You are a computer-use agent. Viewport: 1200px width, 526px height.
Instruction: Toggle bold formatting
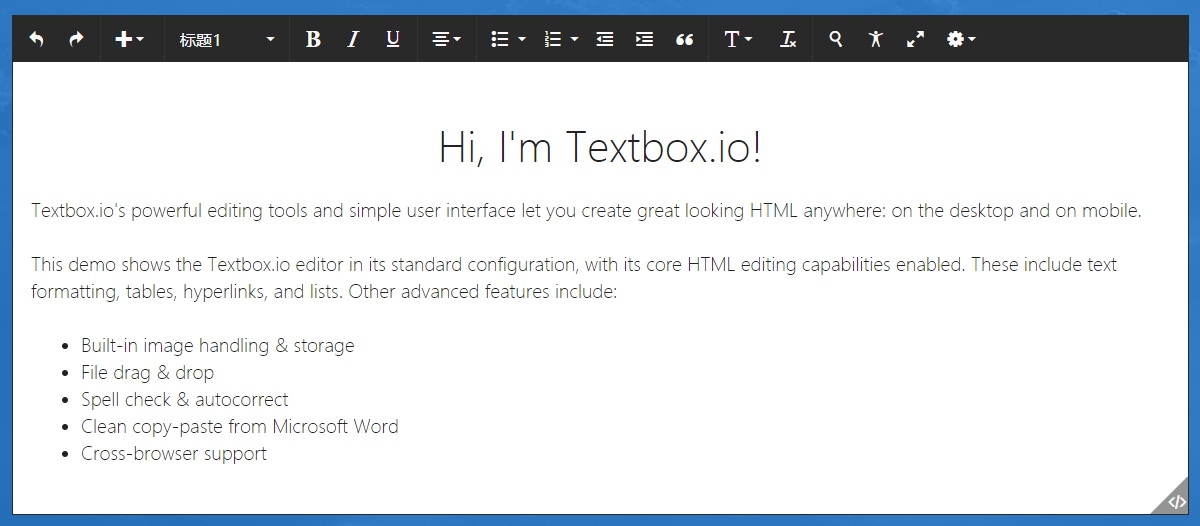[313, 39]
